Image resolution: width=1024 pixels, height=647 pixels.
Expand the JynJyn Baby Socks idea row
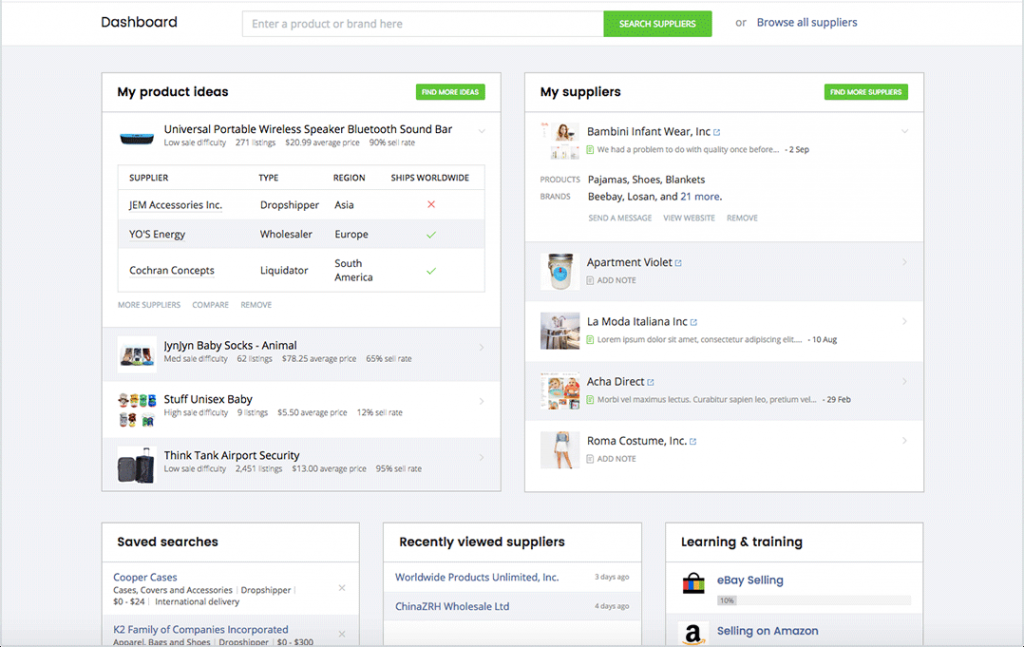[x=481, y=347]
